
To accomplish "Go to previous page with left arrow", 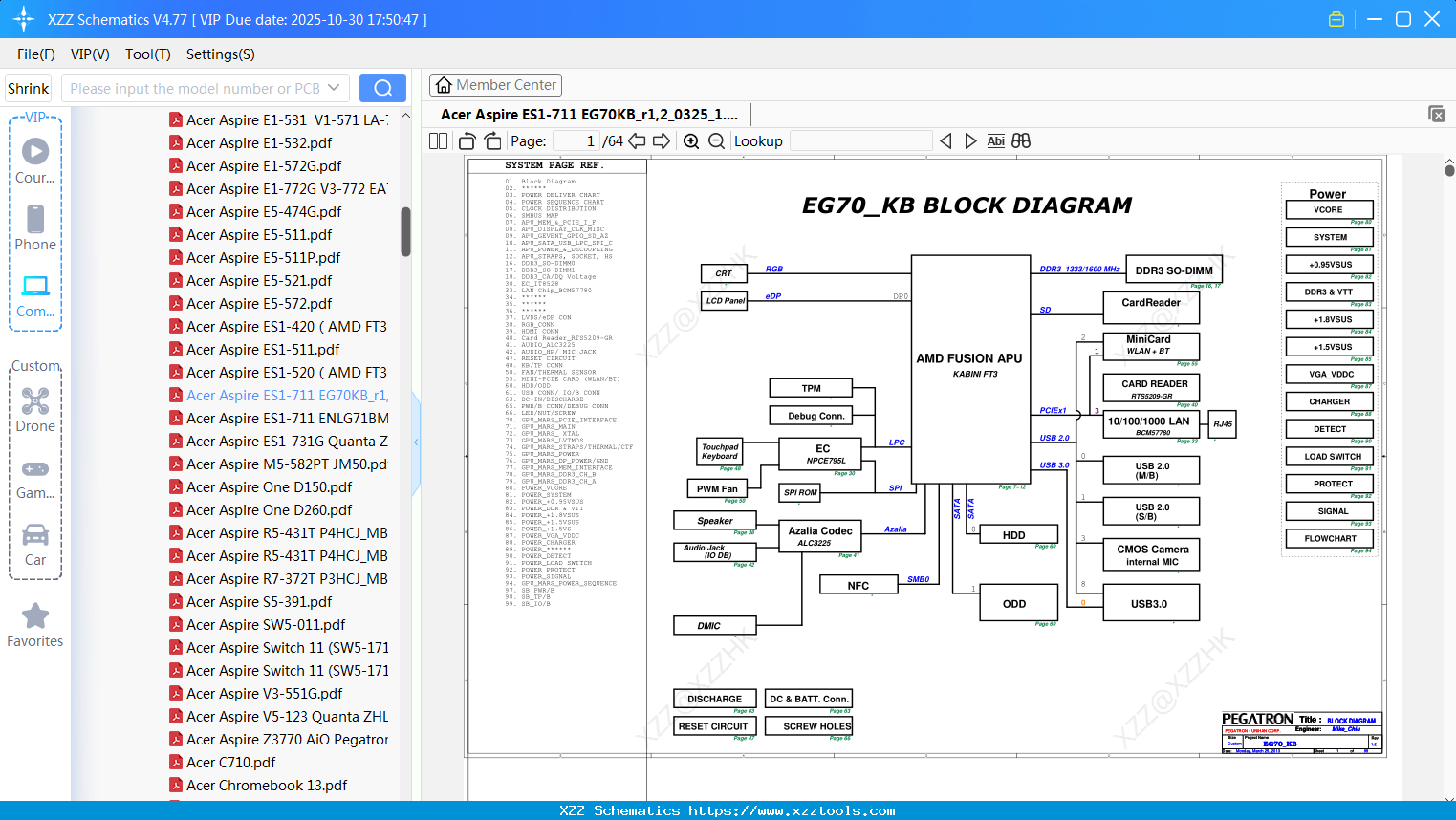I will point(637,140).
